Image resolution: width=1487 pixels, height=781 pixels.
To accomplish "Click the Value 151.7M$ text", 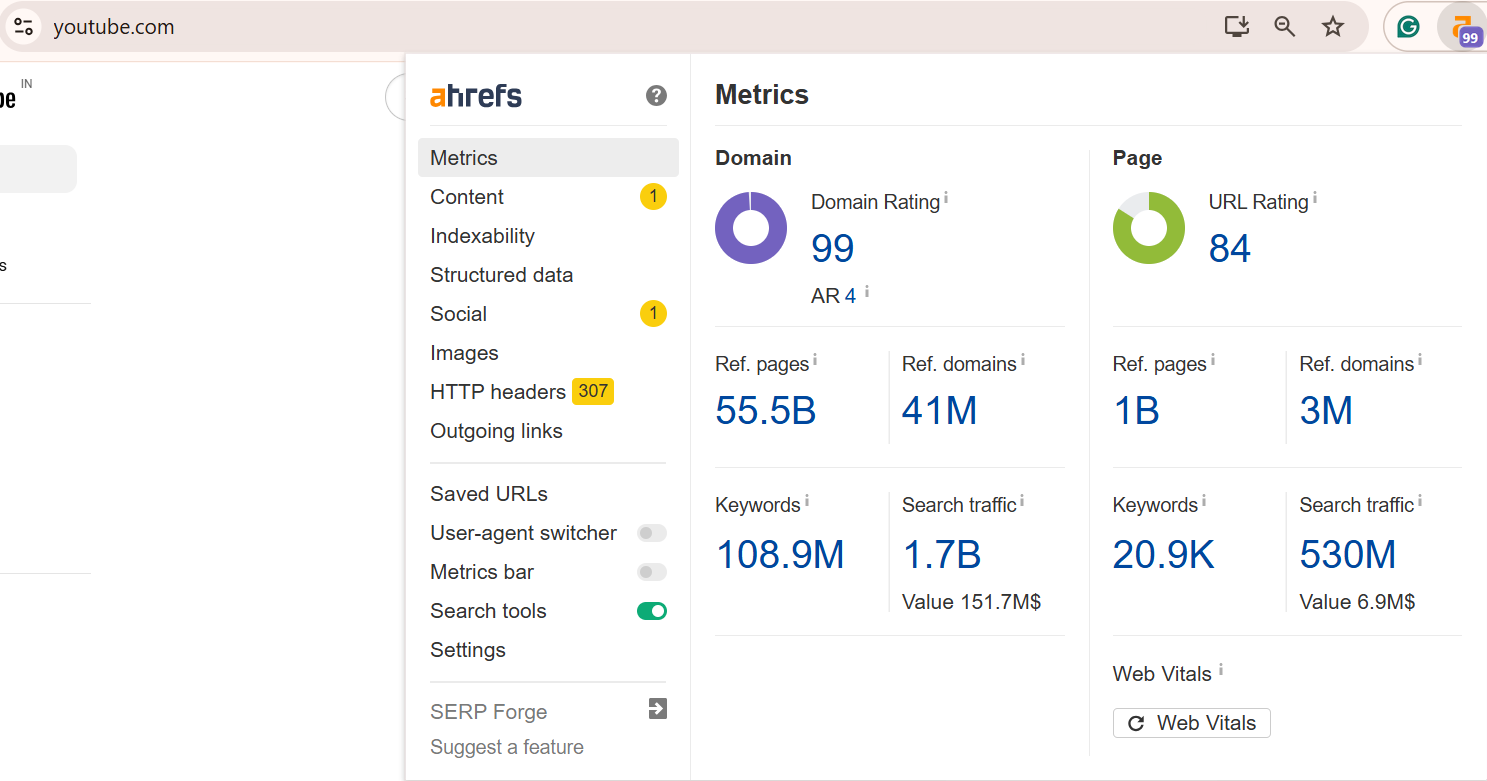I will tap(972, 602).
